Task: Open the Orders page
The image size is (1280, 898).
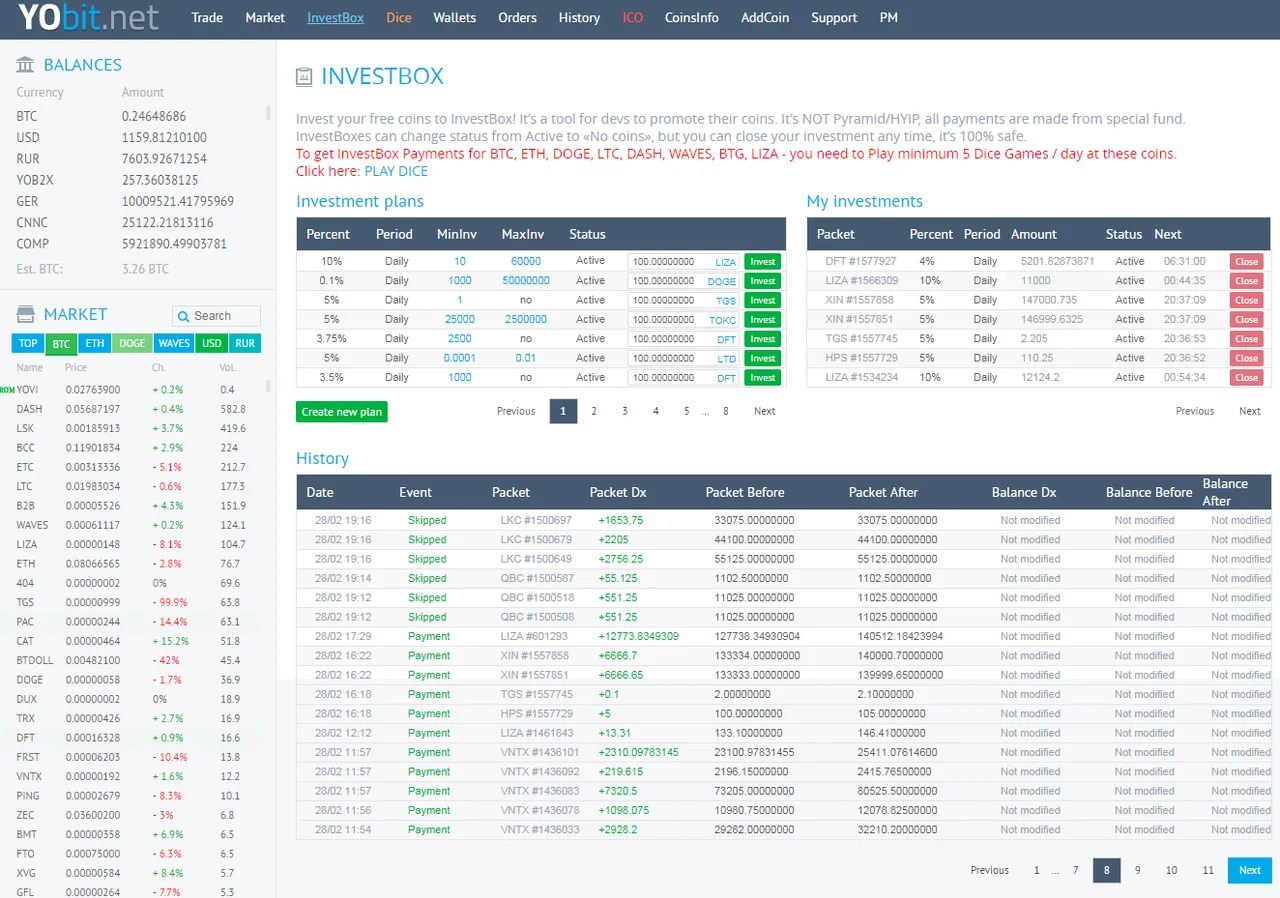Action: point(517,17)
